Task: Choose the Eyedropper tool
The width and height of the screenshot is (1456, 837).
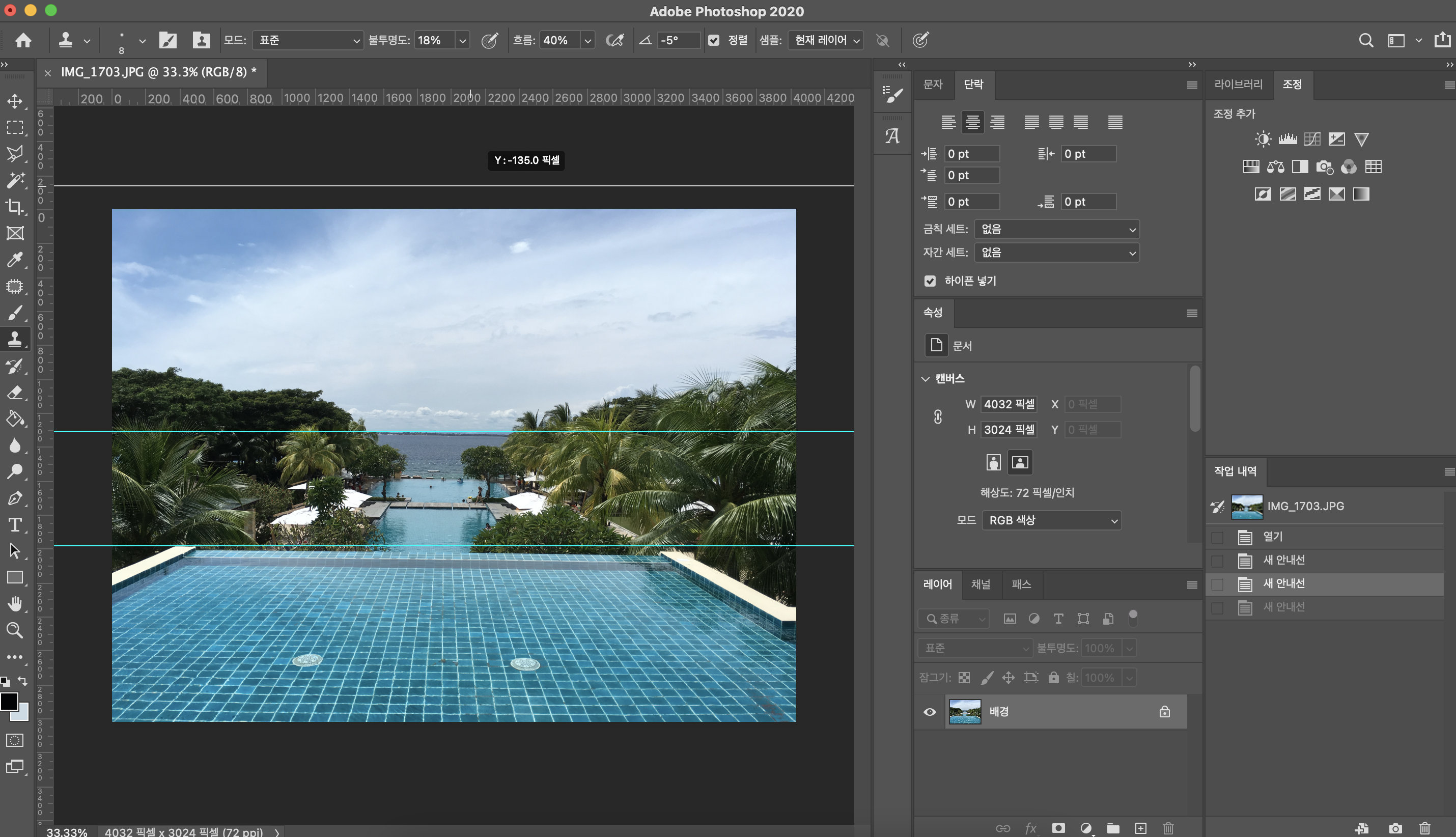Action: click(x=15, y=260)
